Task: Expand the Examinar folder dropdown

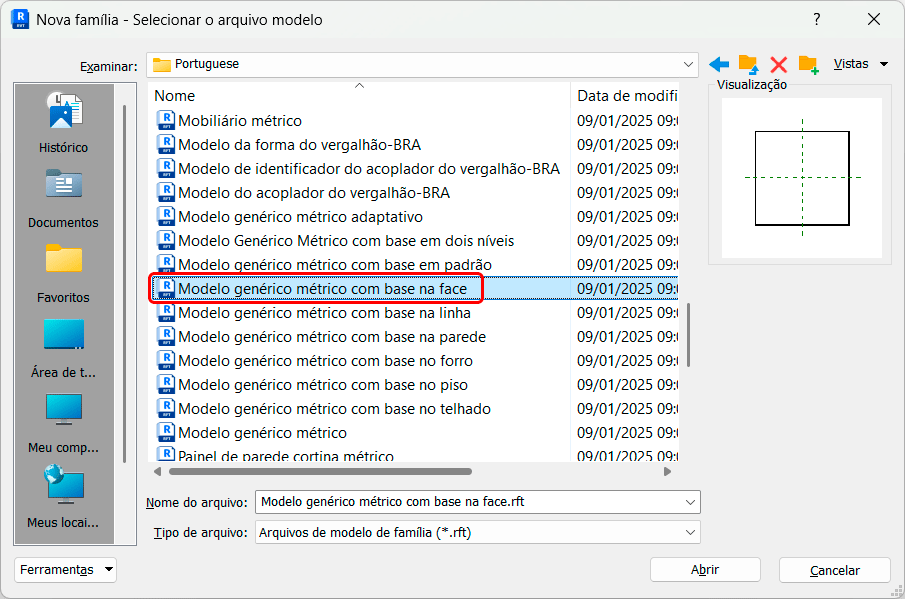Action: 689,64
